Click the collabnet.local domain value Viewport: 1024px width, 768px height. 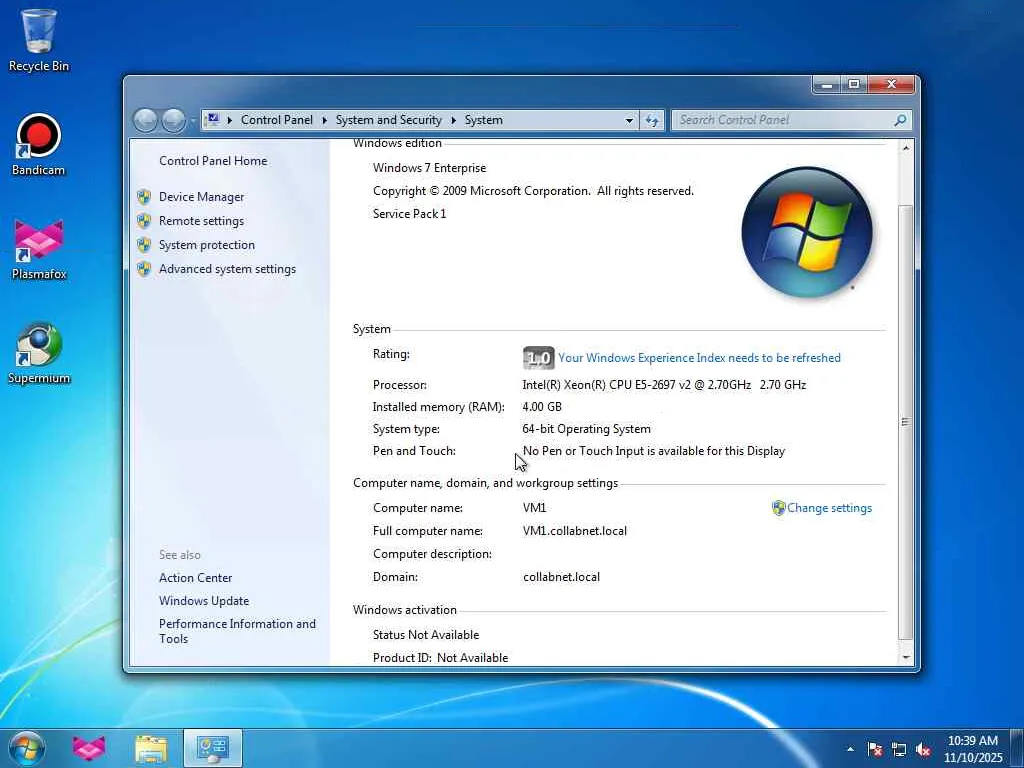coord(561,577)
